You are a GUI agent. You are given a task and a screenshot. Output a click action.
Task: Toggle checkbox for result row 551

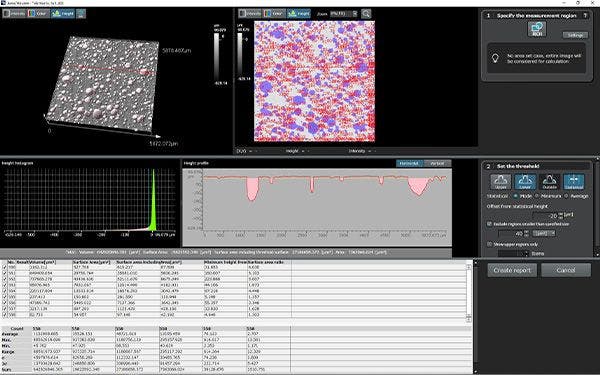click(5, 273)
